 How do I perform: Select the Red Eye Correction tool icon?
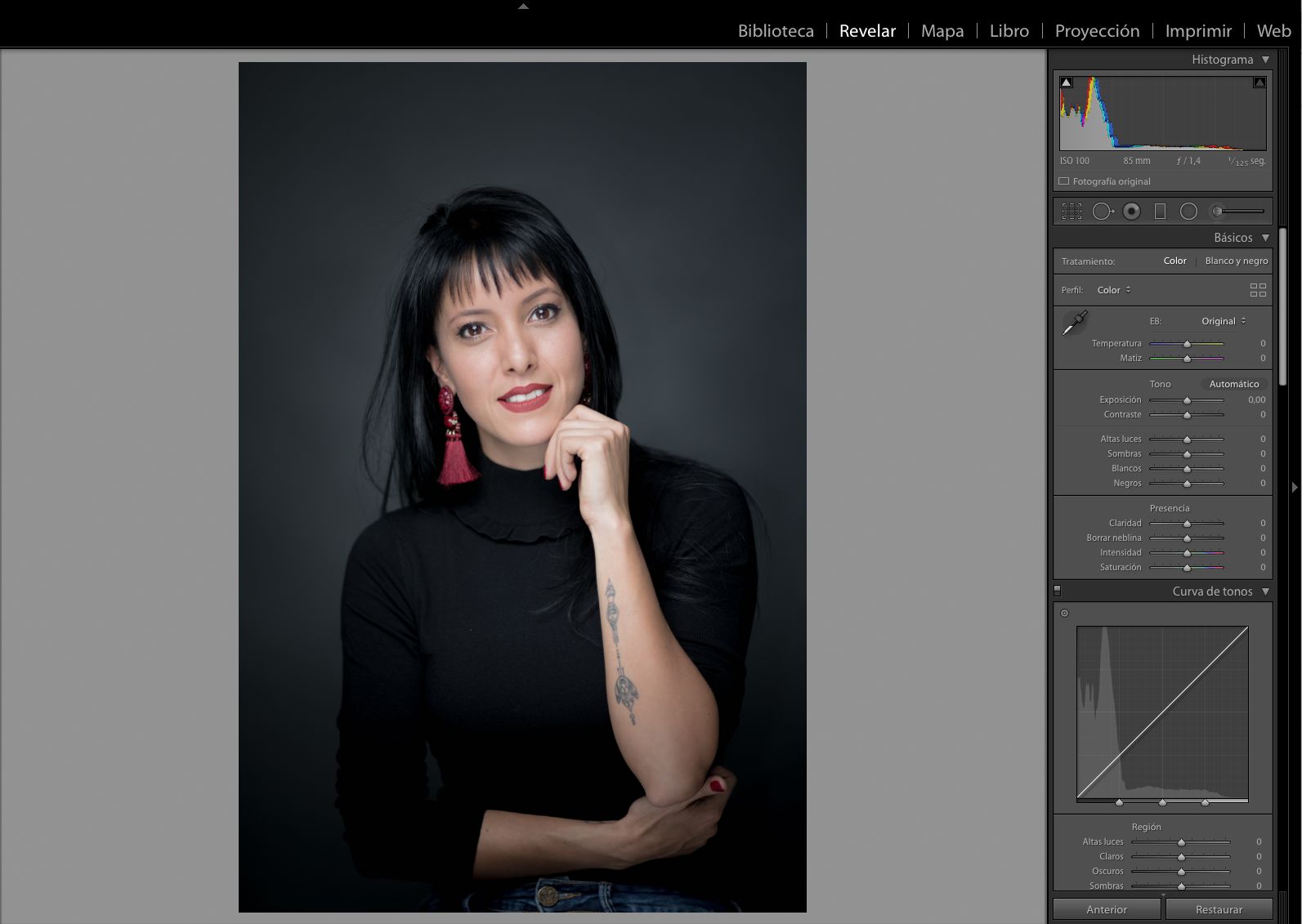[x=1132, y=212]
